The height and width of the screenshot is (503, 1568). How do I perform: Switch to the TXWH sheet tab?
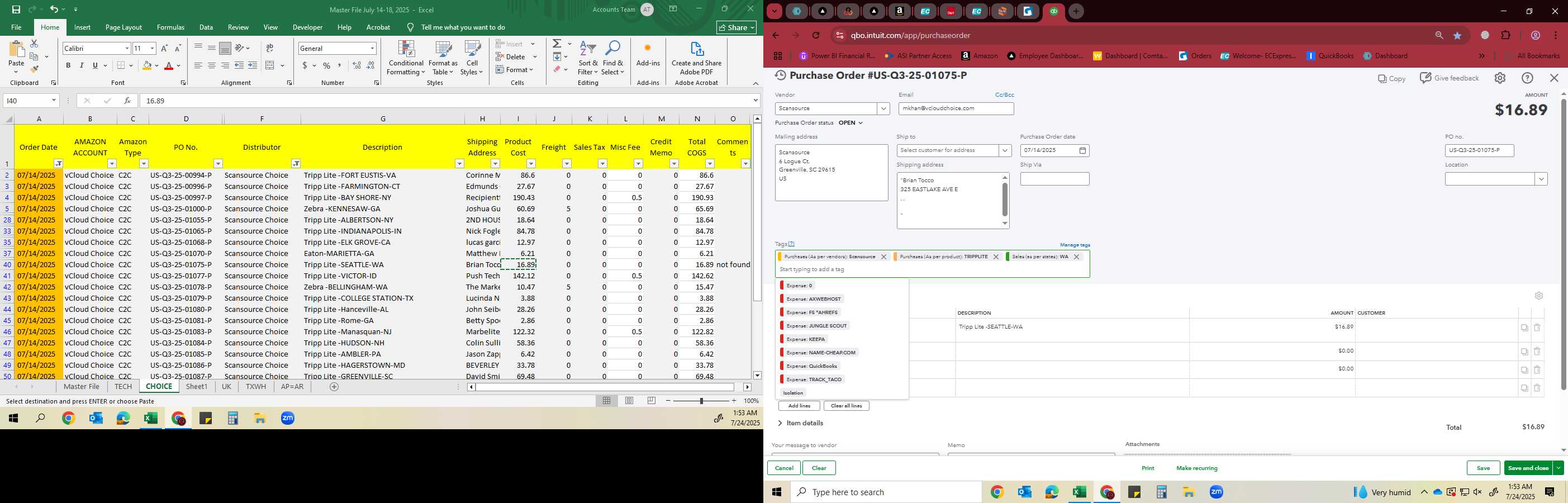[256, 387]
